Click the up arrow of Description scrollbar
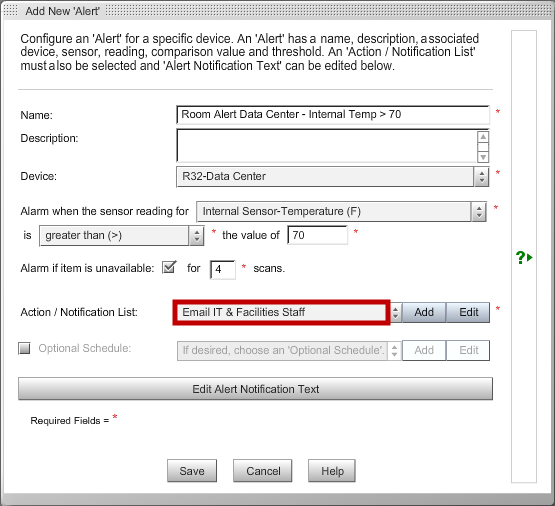 point(483,137)
